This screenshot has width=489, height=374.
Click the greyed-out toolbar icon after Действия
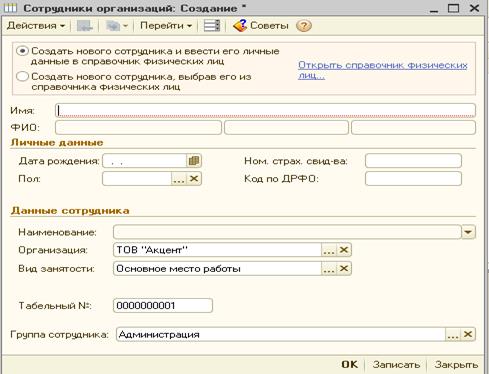click(85, 26)
